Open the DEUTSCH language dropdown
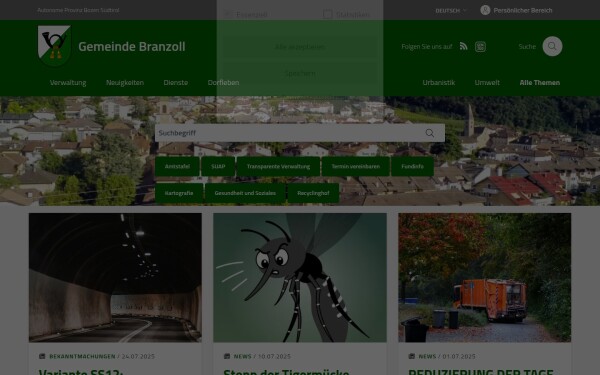 tap(451, 11)
